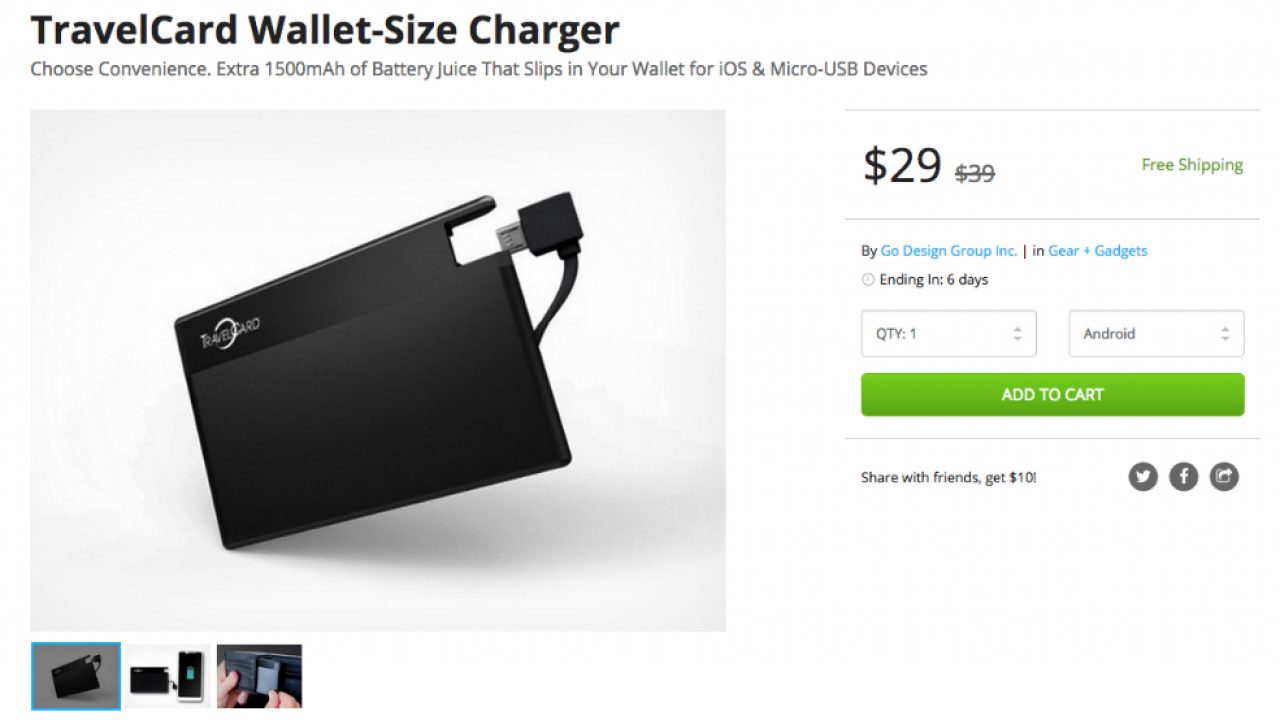This screenshot has width=1280, height=720.
Task: Add the TravelCard charger to cart
Action: point(1053,395)
